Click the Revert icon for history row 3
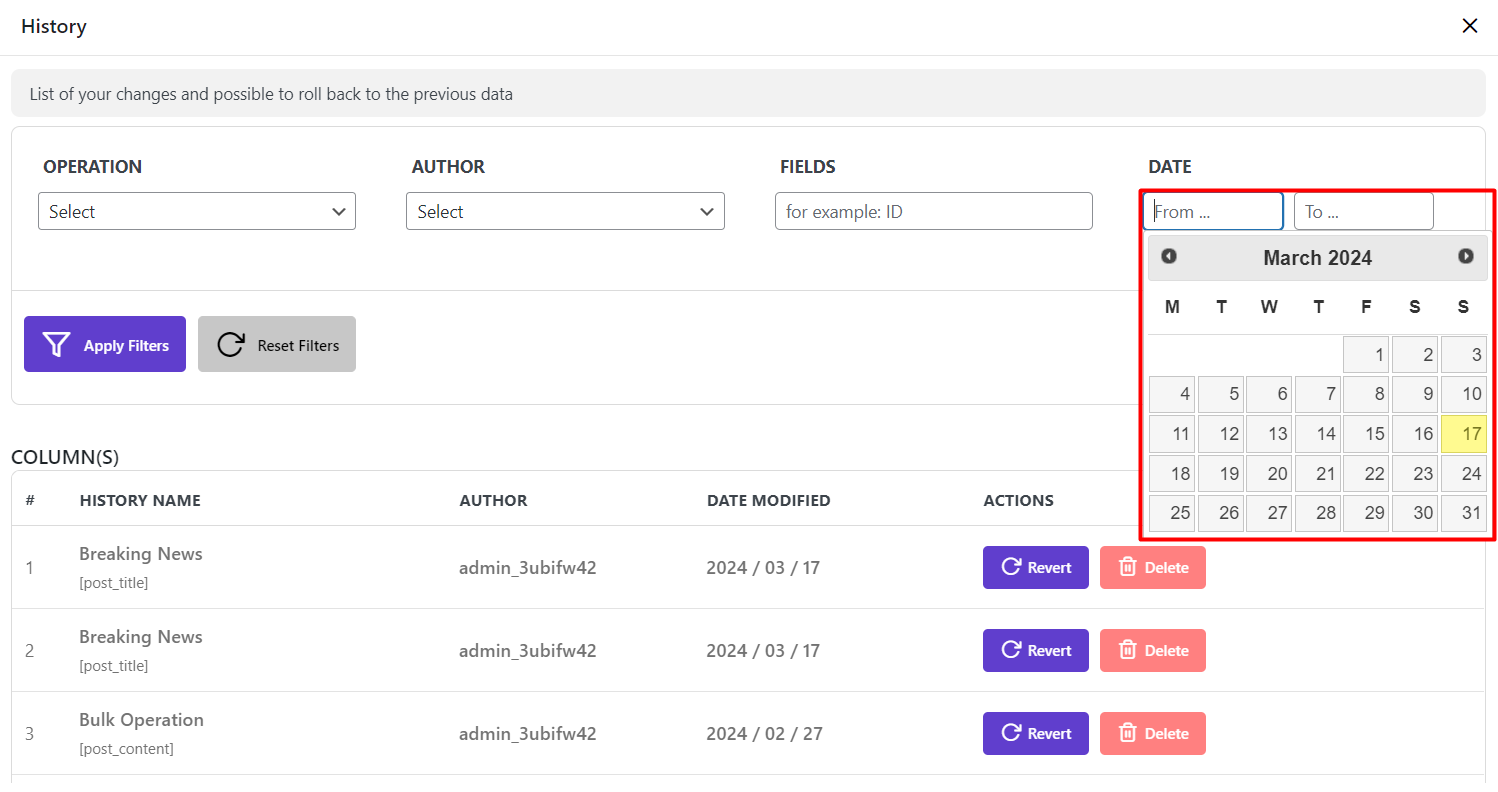 1011,733
